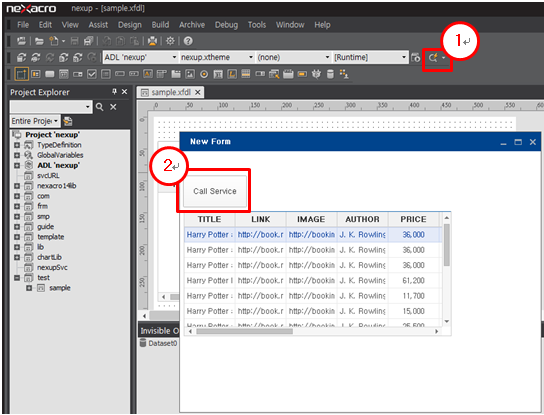Viewport: 544px width, 415px height.
Task: Expand the nexacro14lib tree node
Action: point(17,186)
